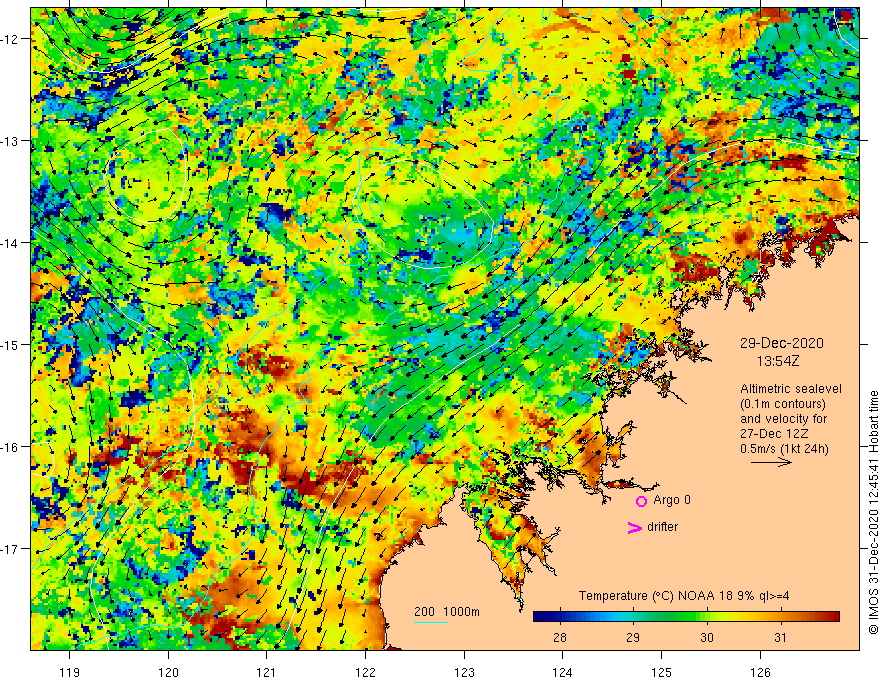Click the longitude label '120'
This screenshot has height=680, width=880.
(x=168, y=672)
